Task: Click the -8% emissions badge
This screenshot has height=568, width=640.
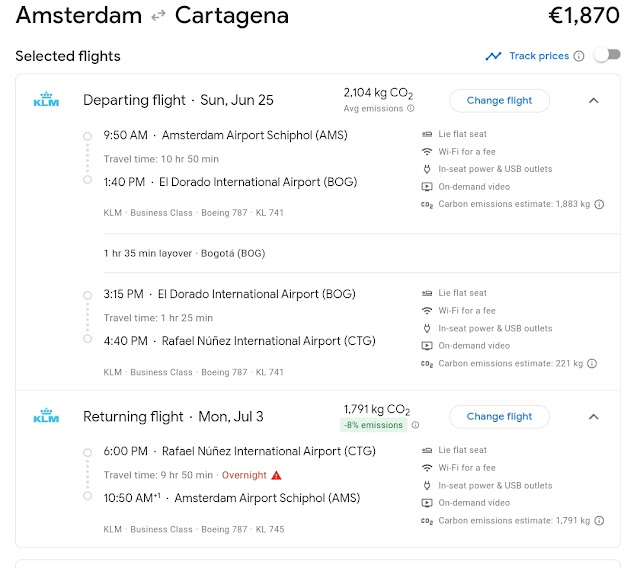Action: point(374,425)
